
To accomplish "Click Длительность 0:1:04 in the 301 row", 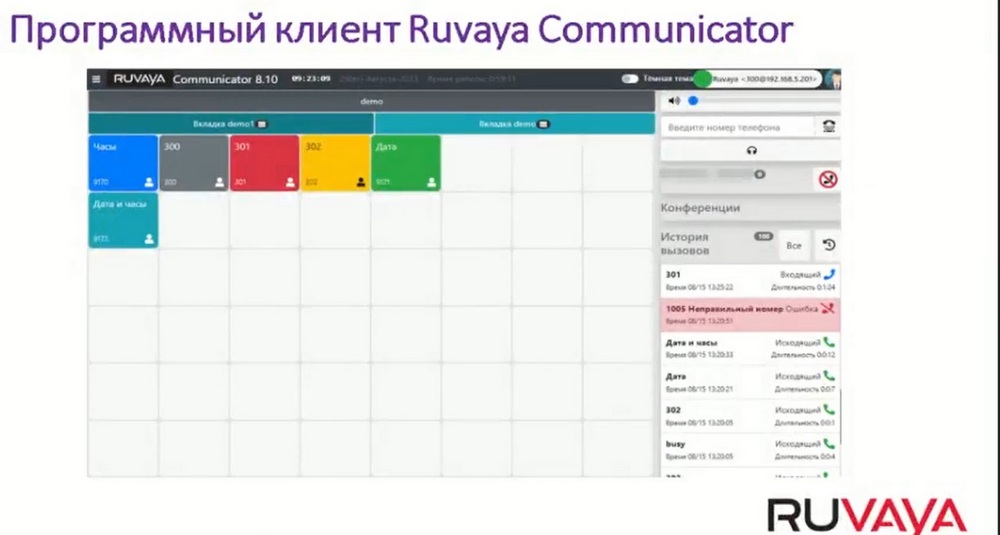I will click(x=803, y=288).
